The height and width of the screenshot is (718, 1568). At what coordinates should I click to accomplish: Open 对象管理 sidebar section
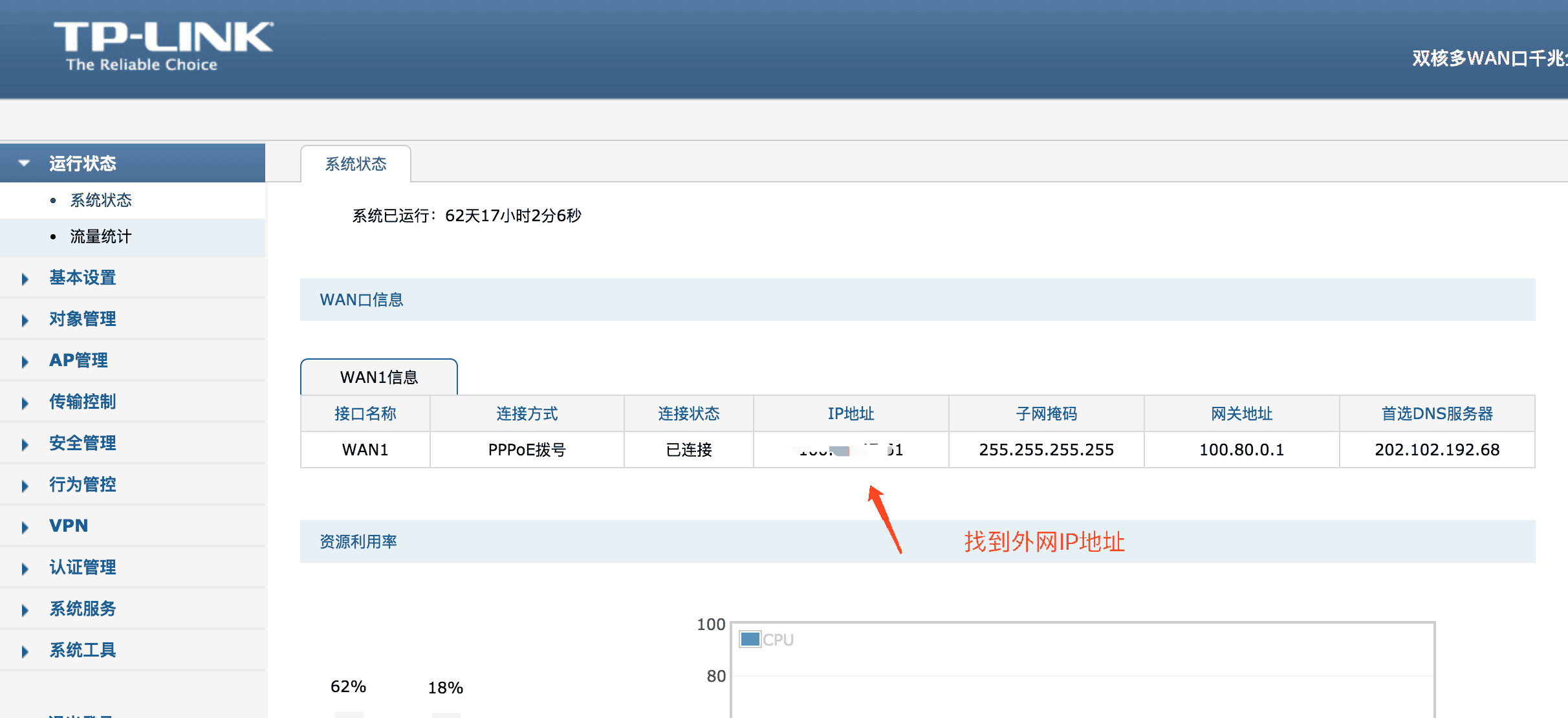coord(133,319)
